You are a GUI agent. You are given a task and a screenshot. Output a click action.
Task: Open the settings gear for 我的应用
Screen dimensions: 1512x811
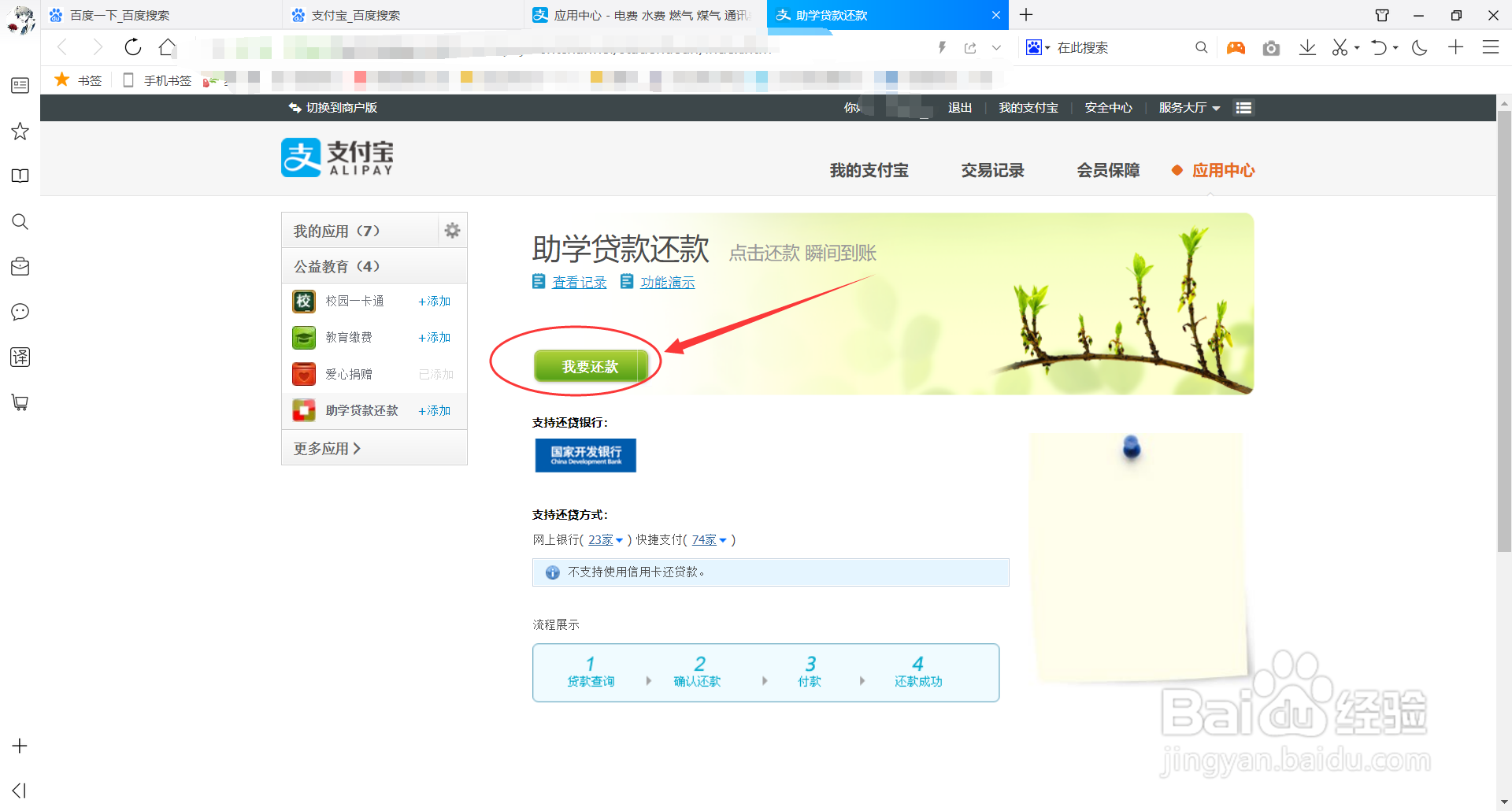click(452, 230)
